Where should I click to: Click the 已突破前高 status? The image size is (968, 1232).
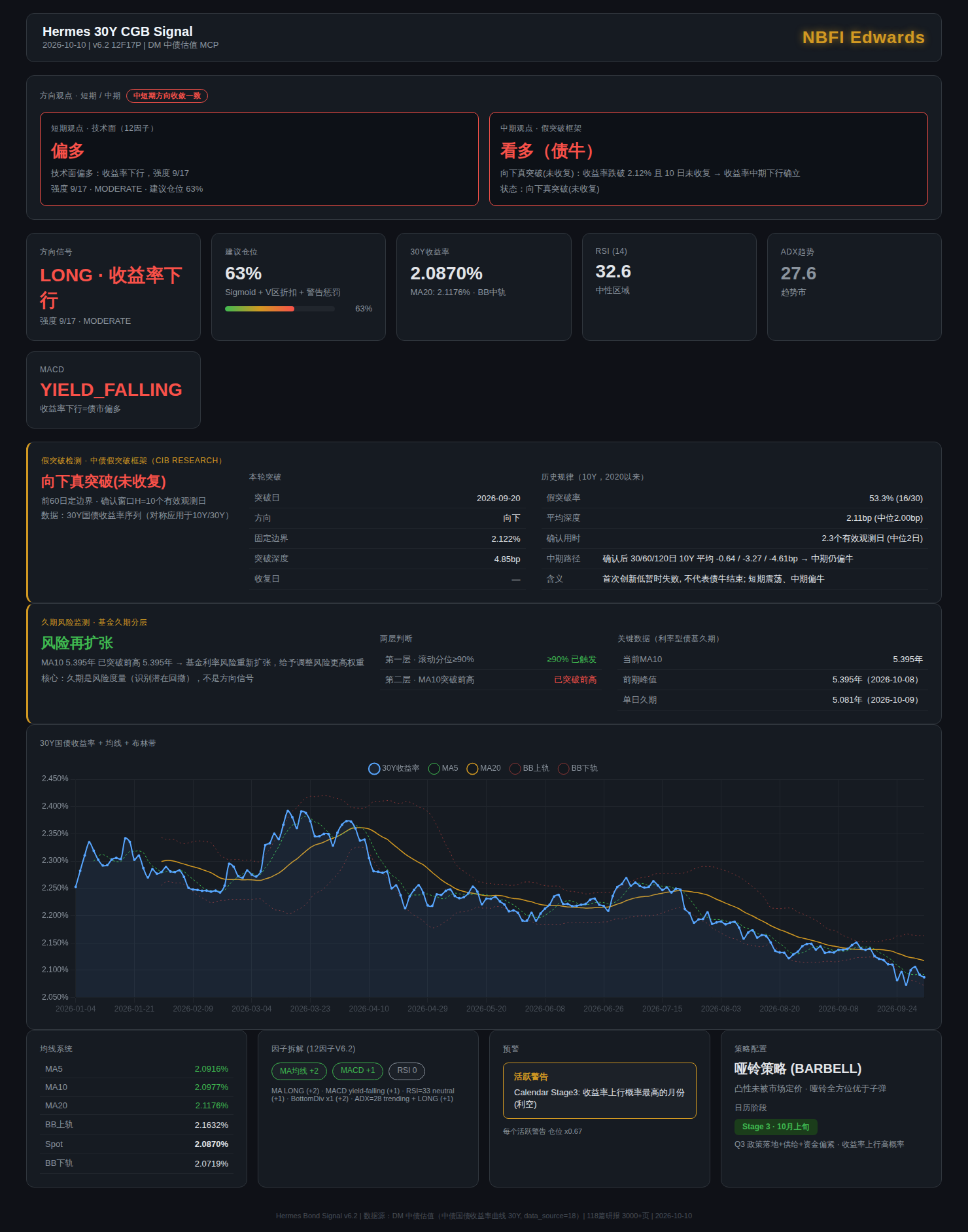[x=575, y=680]
